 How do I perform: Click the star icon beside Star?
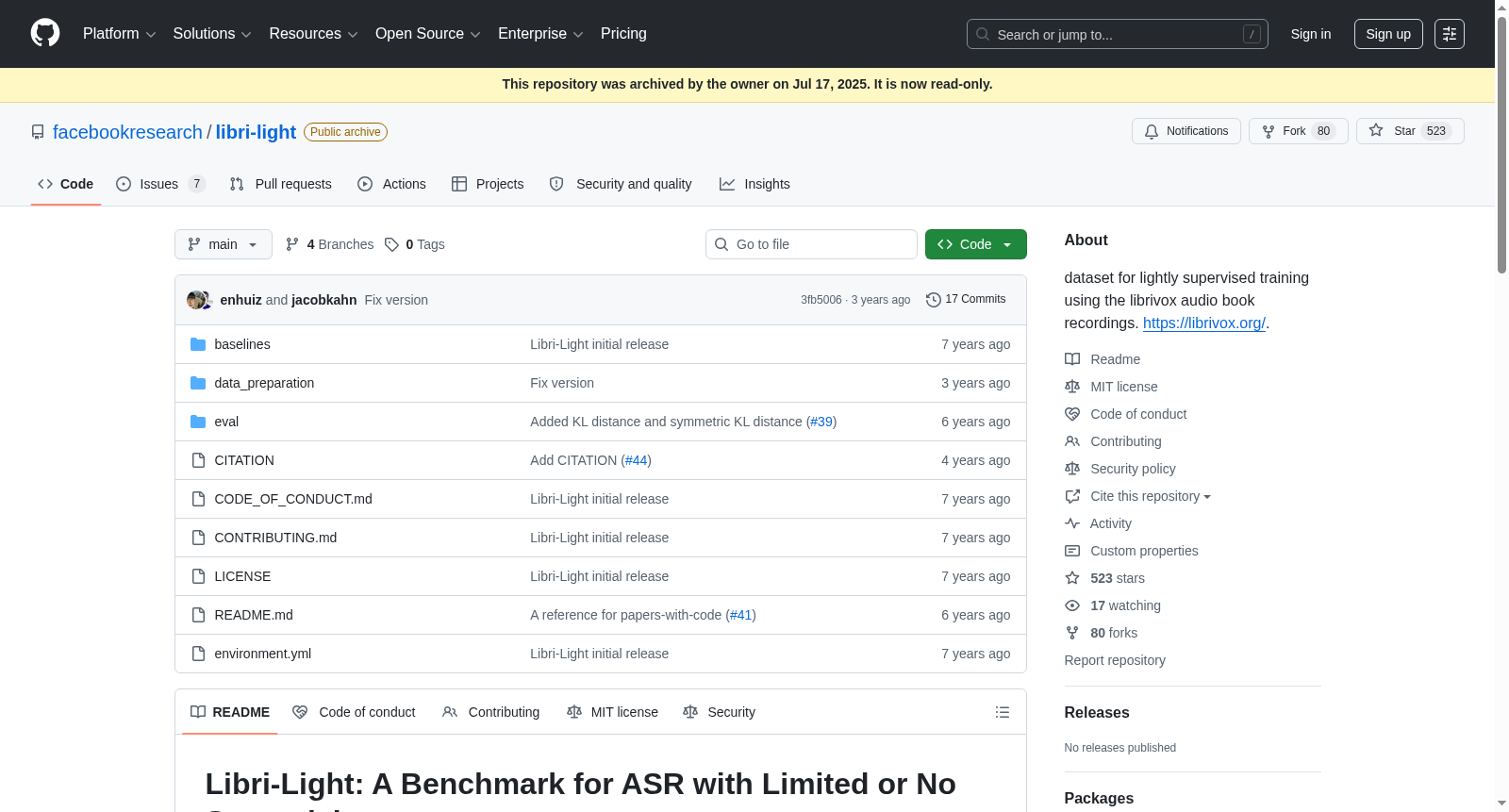click(x=1376, y=131)
